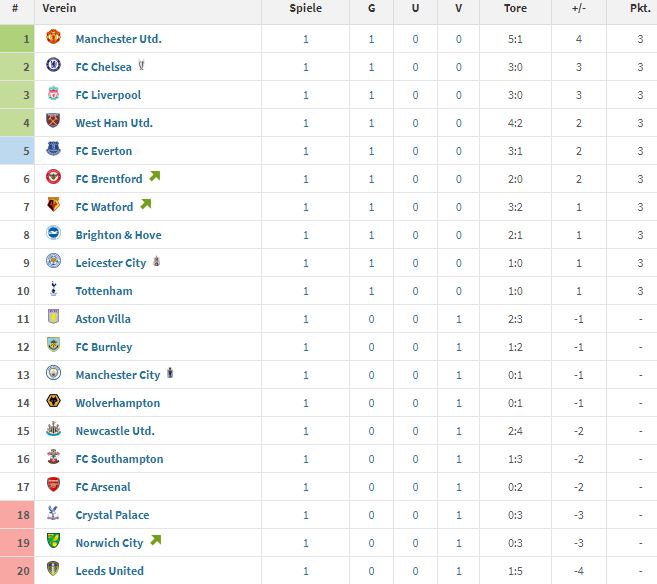Open Aston Villa's games count link
The height and width of the screenshot is (584, 657).
(x=305, y=319)
